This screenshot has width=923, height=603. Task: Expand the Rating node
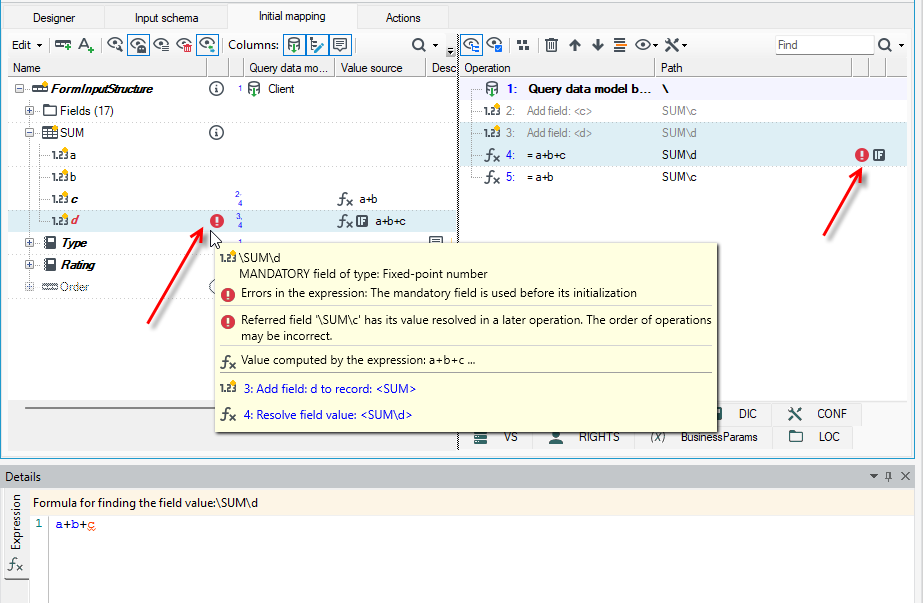tap(29, 264)
